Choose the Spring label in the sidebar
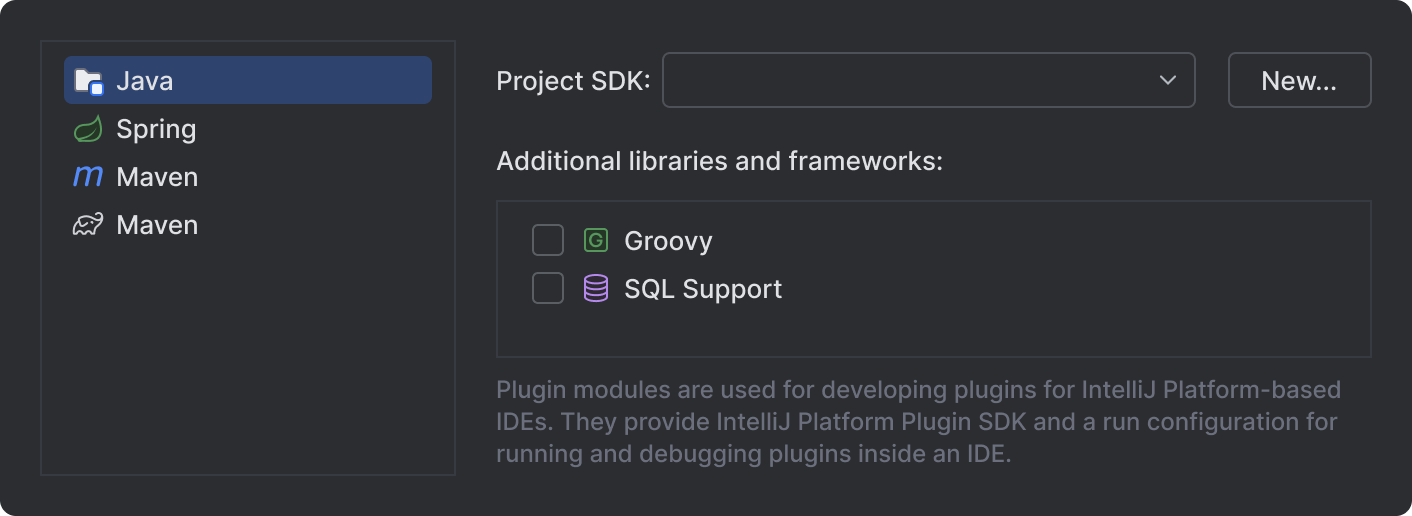This screenshot has width=1412, height=516. 156,129
